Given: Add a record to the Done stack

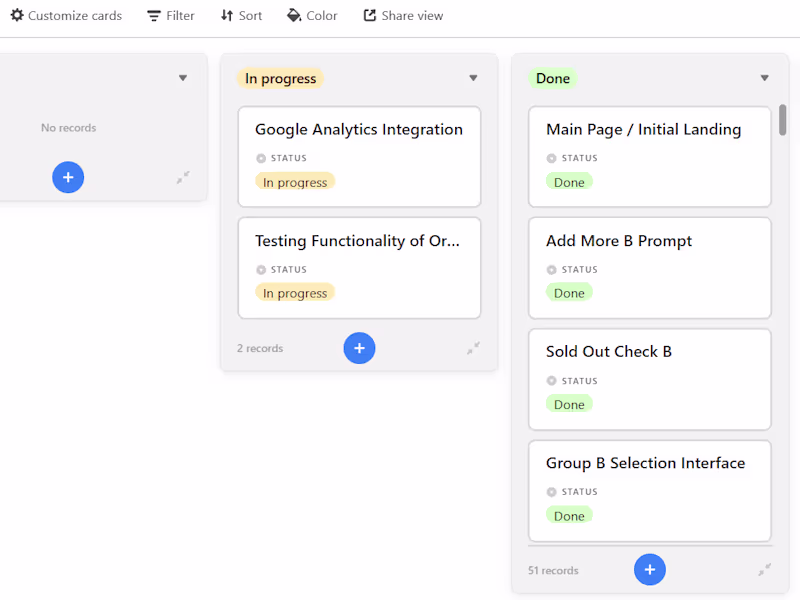Looking at the screenshot, I should [649, 570].
